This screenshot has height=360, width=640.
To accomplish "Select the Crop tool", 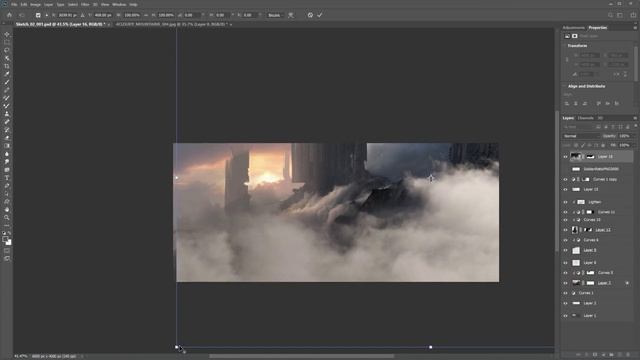I will pyautogui.click(x=7, y=66).
